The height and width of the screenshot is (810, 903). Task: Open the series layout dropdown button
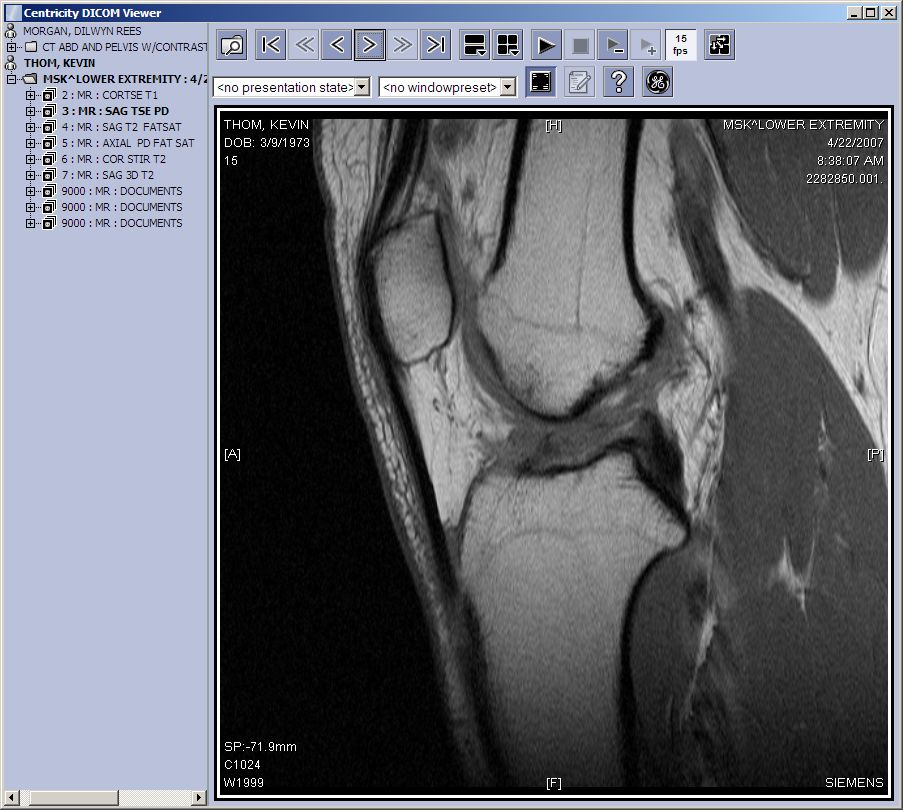474,44
